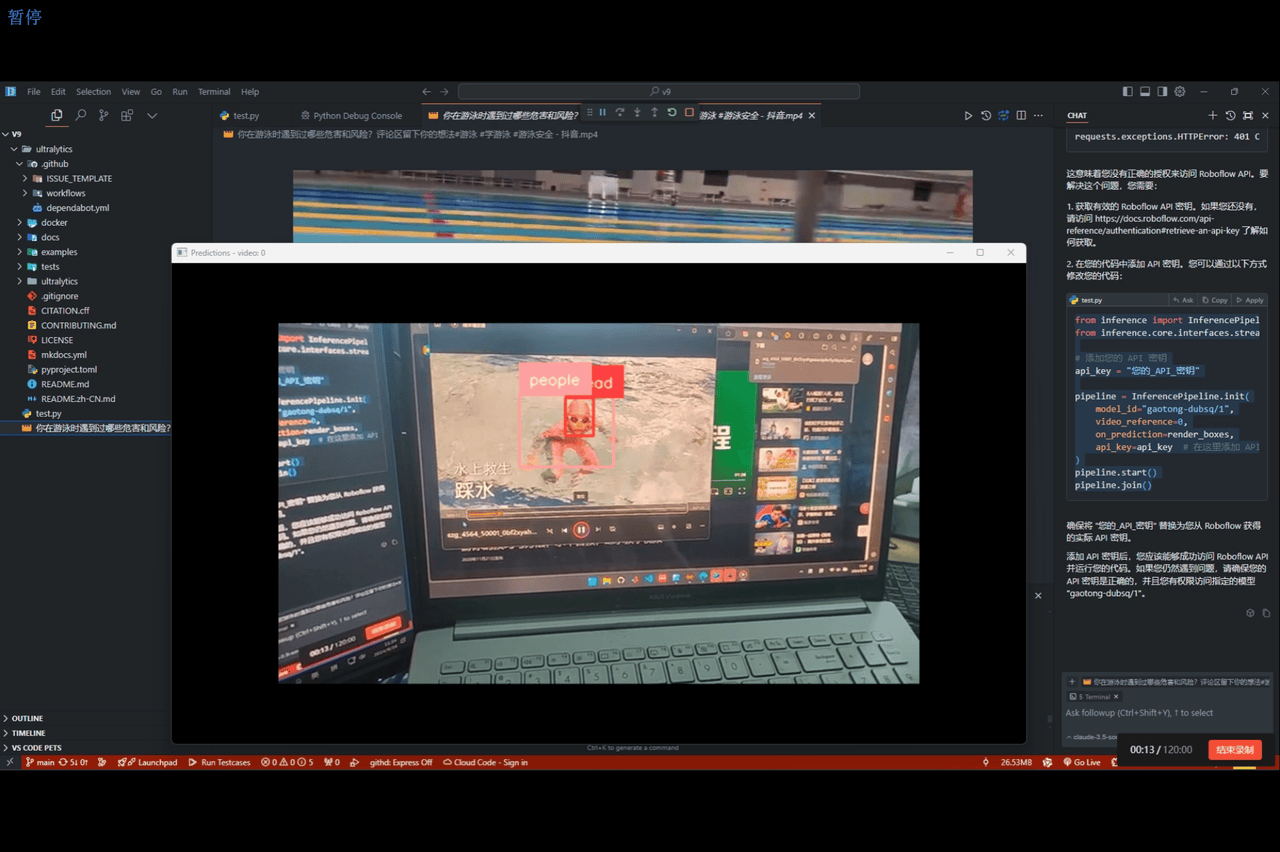1280x852 pixels.
Task: Start a new chat with plus icon
Action: (1213, 116)
